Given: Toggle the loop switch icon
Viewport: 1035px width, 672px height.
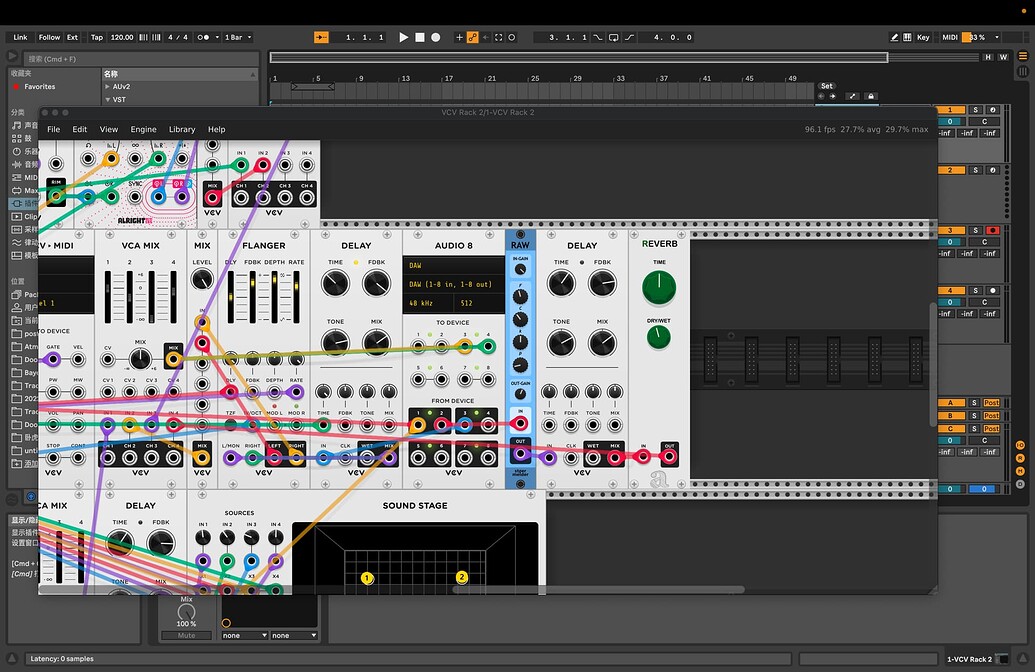Looking at the screenshot, I should tap(613, 38).
